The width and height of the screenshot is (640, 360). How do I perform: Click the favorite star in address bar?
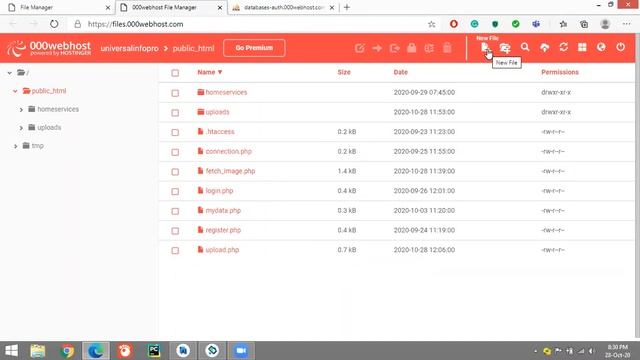tap(431, 24)
